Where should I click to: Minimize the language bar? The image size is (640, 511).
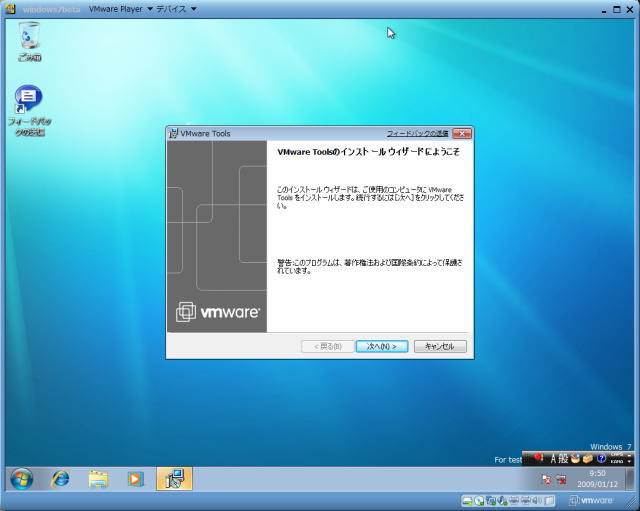(x=629, y=455)
